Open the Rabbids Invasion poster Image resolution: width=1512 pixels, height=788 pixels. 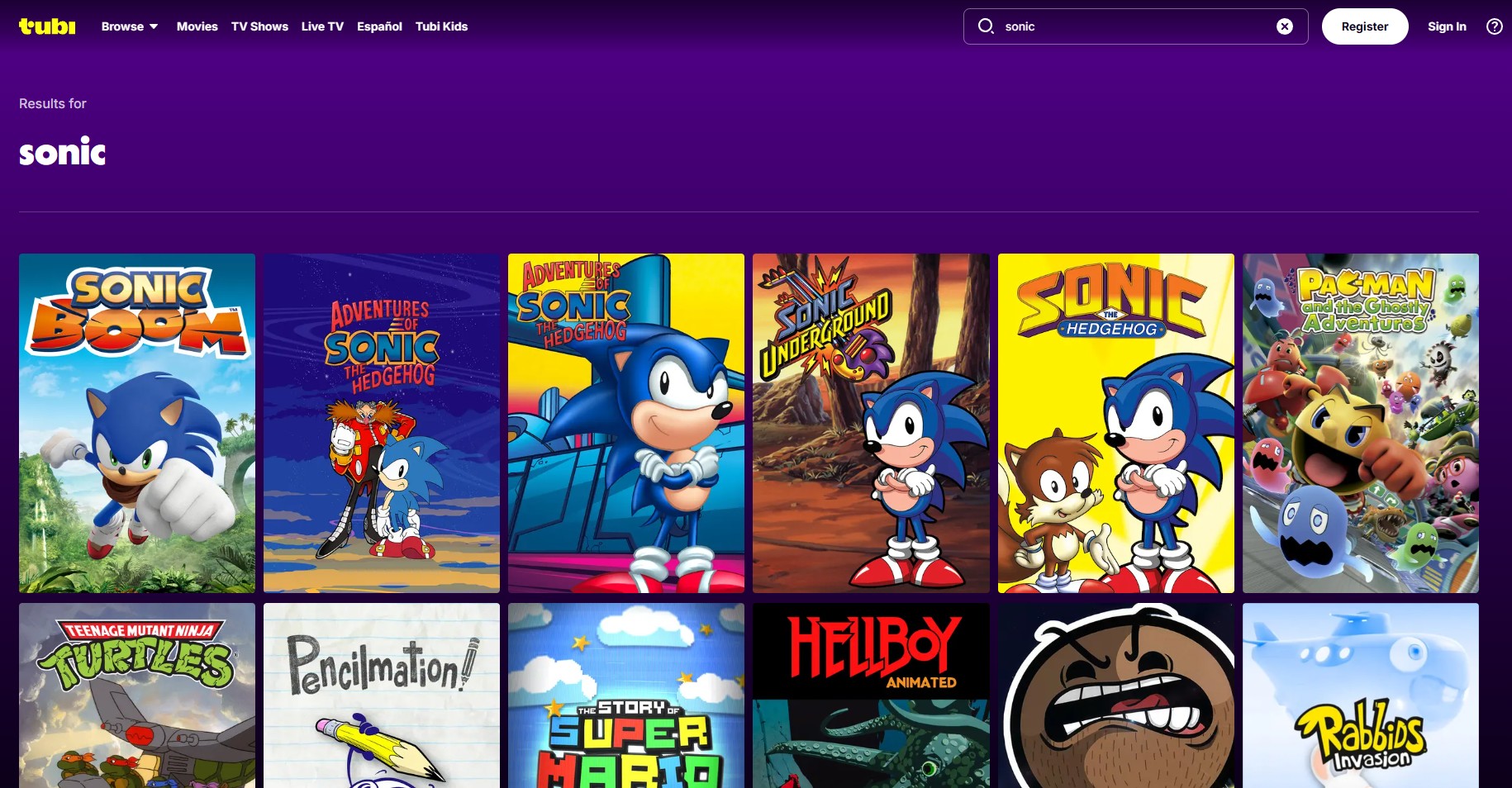pos(1361,695)
